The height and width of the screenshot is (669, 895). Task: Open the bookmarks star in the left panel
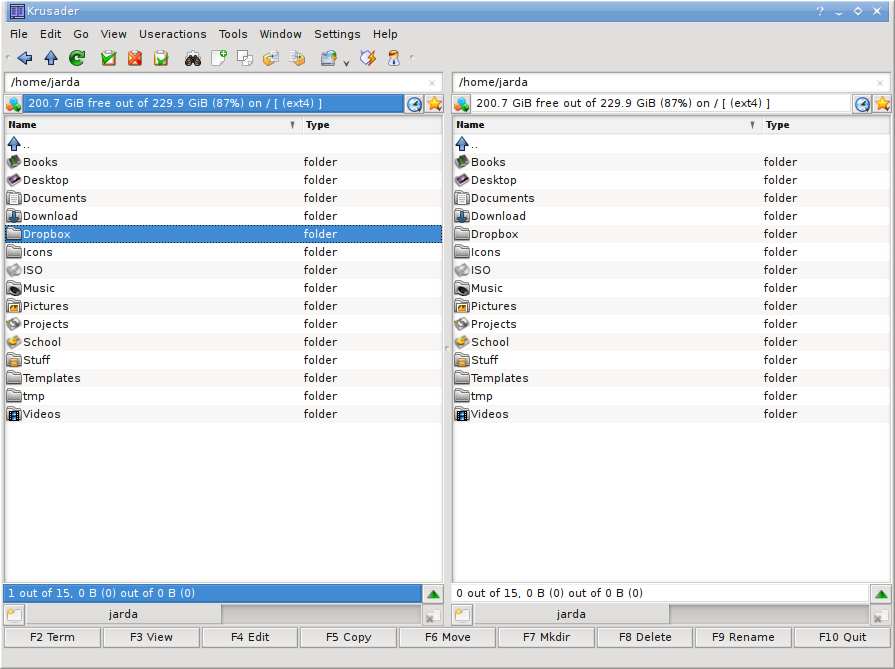[434, 104]
